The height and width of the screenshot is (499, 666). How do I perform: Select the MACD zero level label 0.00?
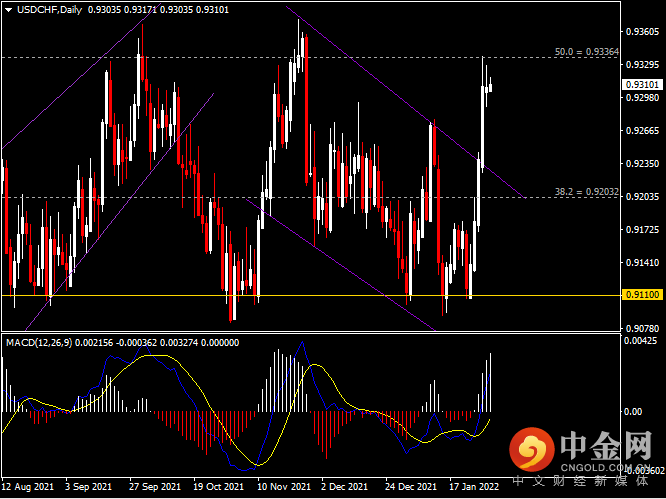(x=634, y=412)
